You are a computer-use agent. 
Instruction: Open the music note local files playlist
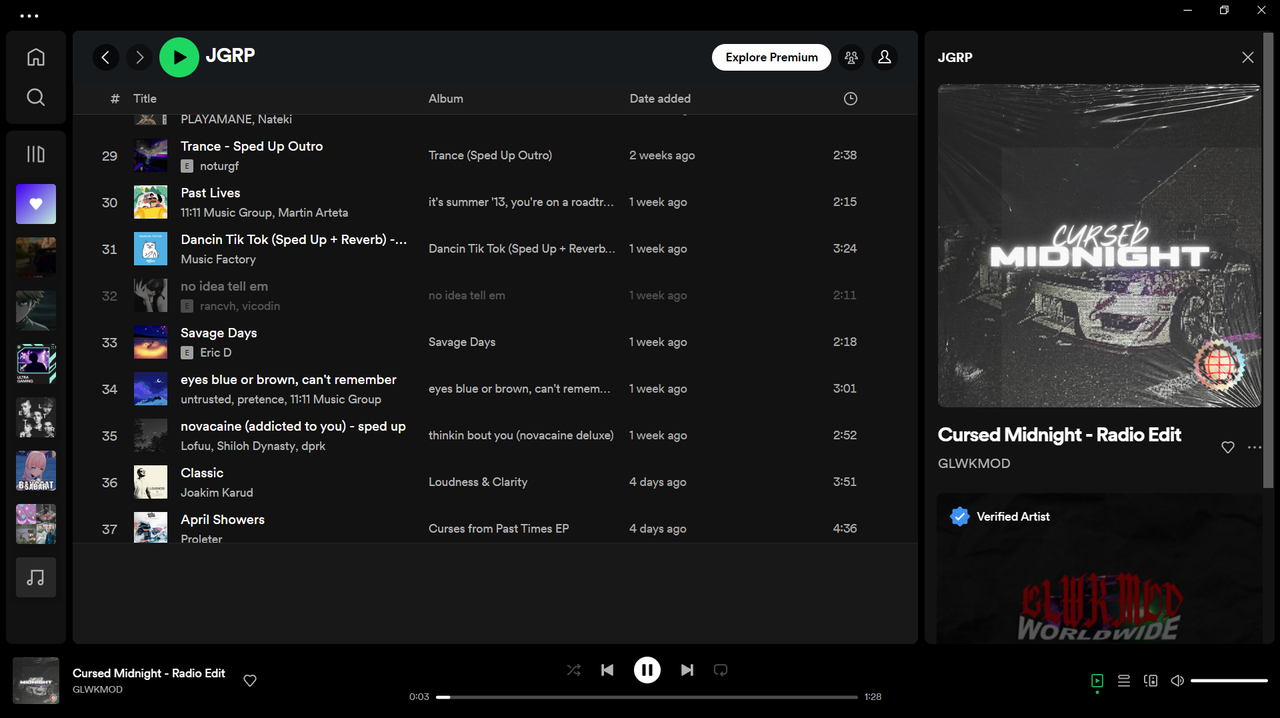point(36,578)
